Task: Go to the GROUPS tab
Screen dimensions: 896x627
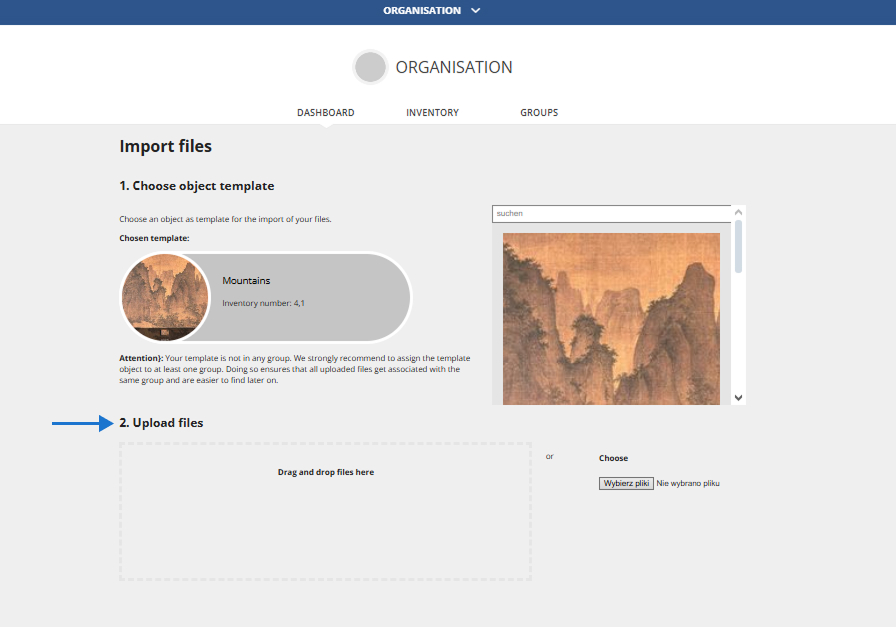Action: 539,113
